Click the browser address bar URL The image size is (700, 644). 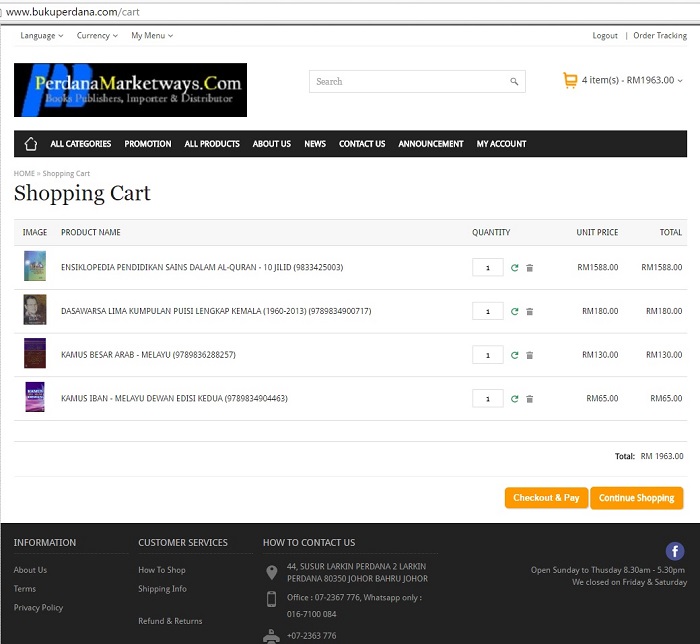pyautogui.click(x=73, y=12)
